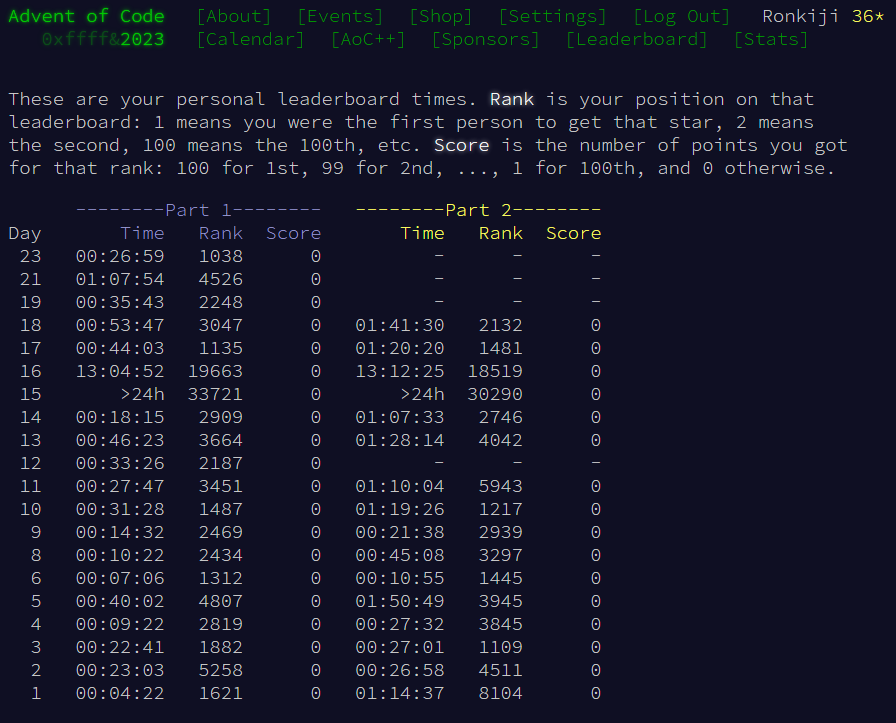Open the About page
This screenshot has width=896, height=723.
point(234,16)
